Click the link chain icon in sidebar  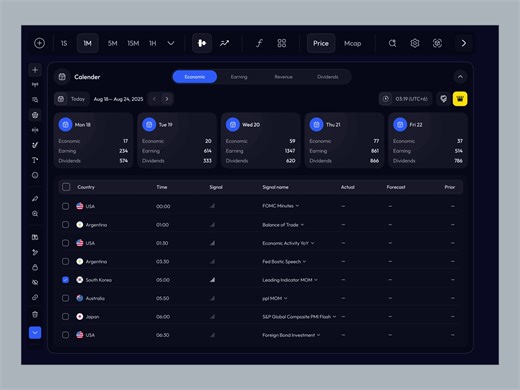click(35, 297)
